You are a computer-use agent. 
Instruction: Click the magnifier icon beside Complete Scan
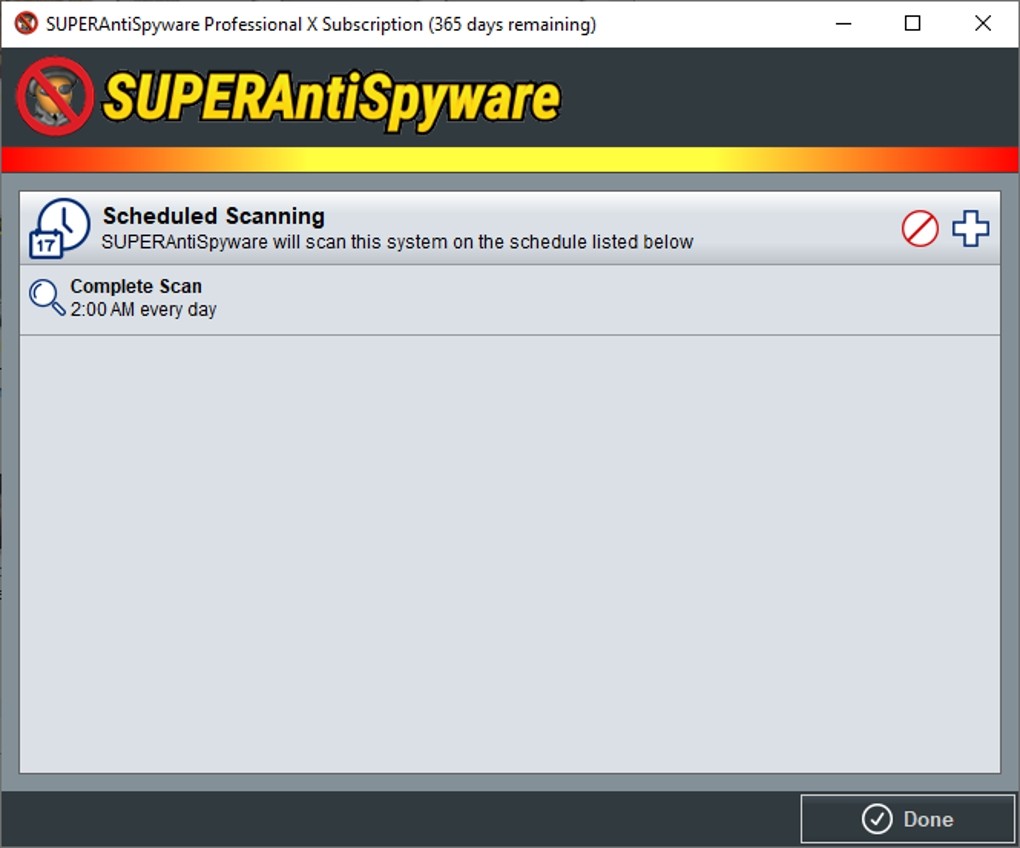pos(47,298)
